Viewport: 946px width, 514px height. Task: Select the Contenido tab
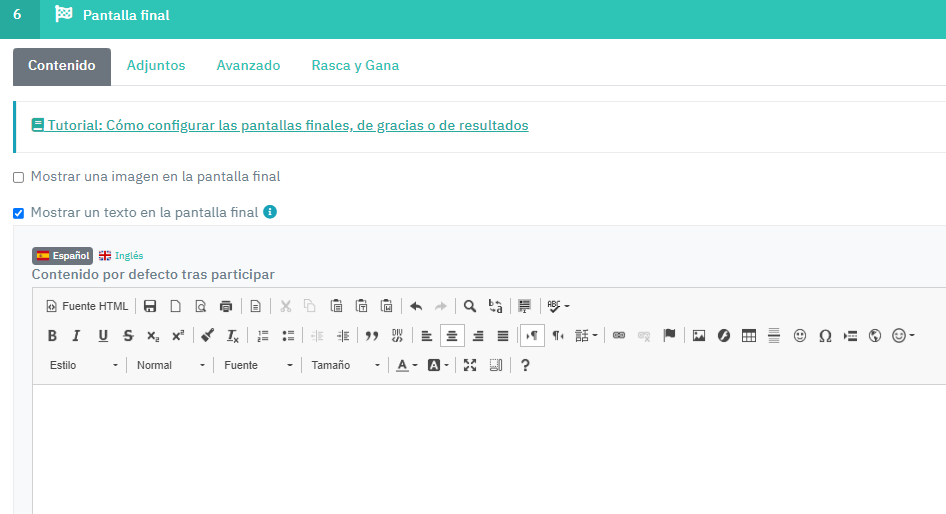point(62,66)
